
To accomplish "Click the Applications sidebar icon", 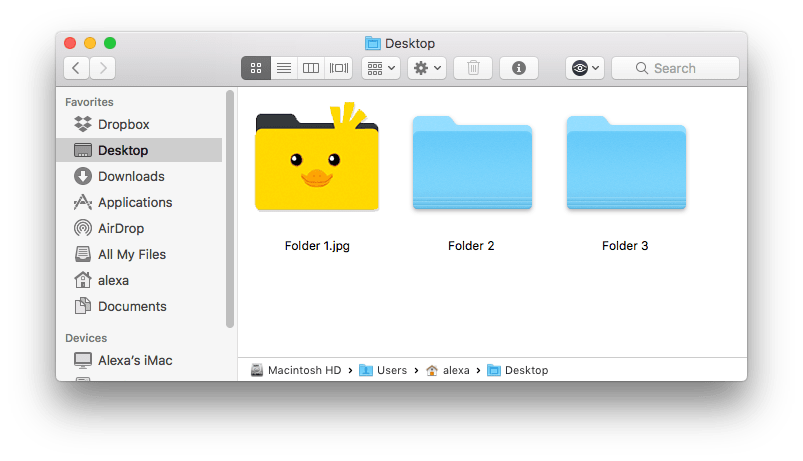I will click(82, 202).
